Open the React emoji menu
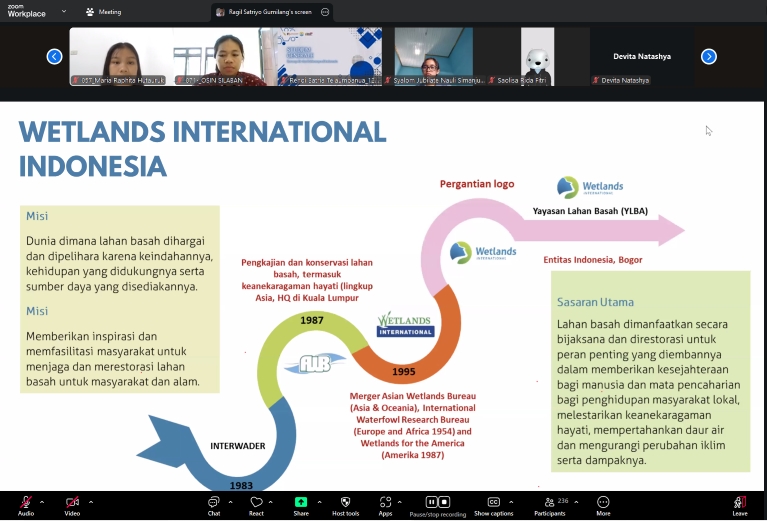 pyautogui.click(x=256, y=505)
